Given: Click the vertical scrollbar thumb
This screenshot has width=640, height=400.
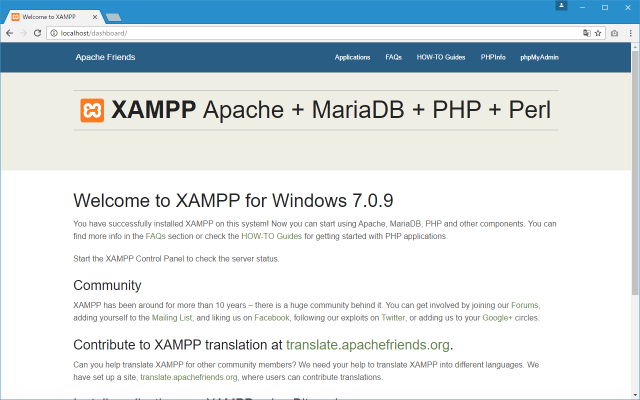Looking at the screenshot, I should (635, 172).
